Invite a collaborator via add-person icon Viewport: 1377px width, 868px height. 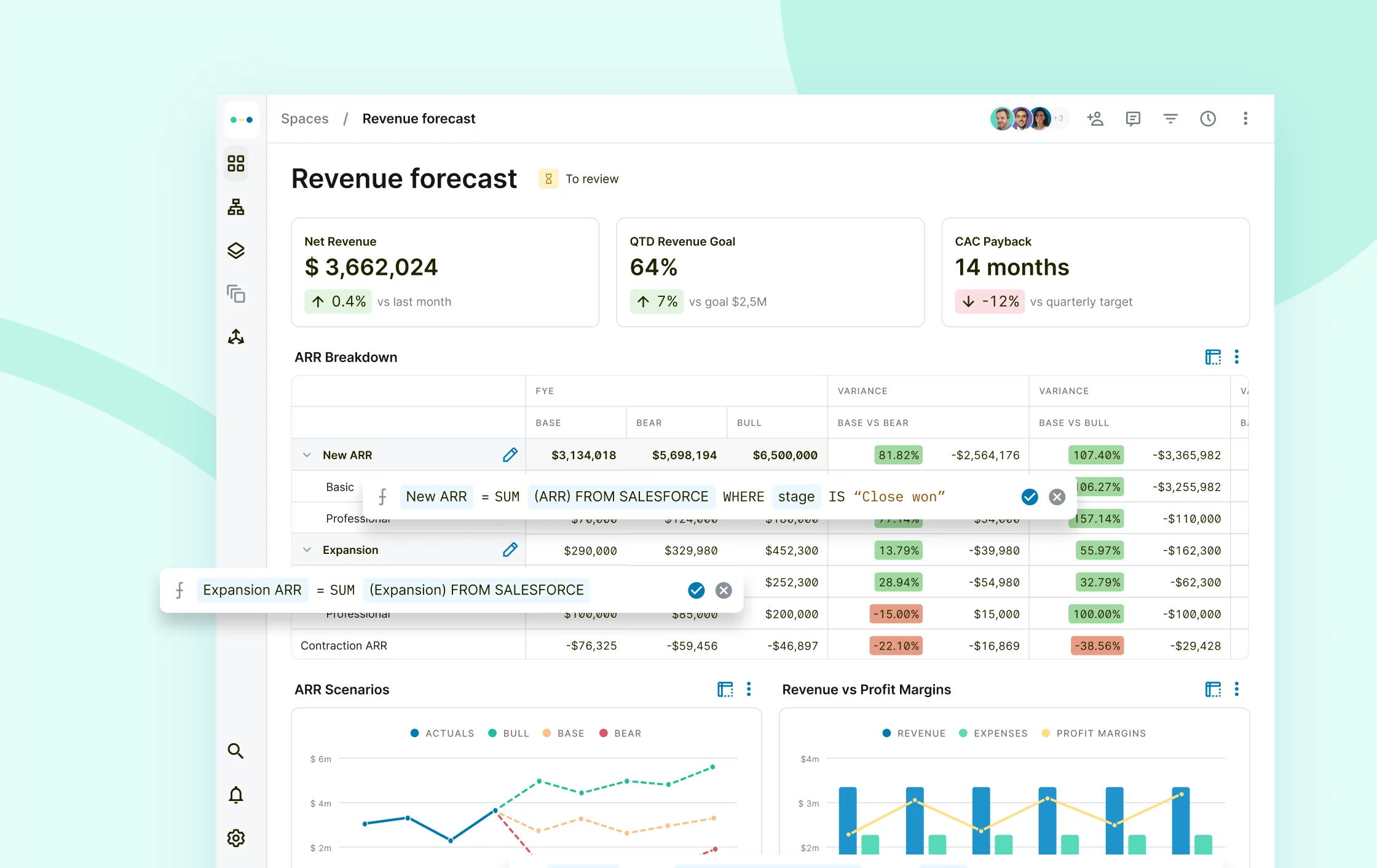point(1095,118)
